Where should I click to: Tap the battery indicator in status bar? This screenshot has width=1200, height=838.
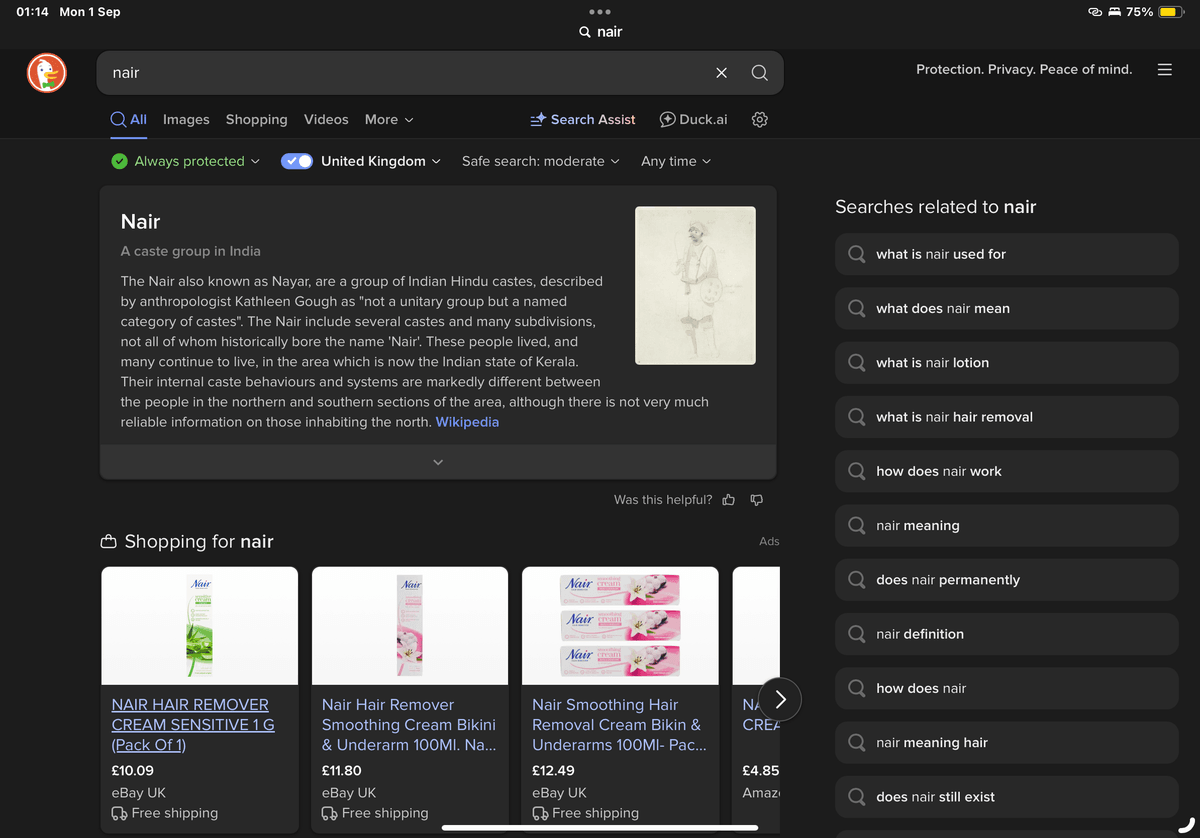tap(1171, 12)
